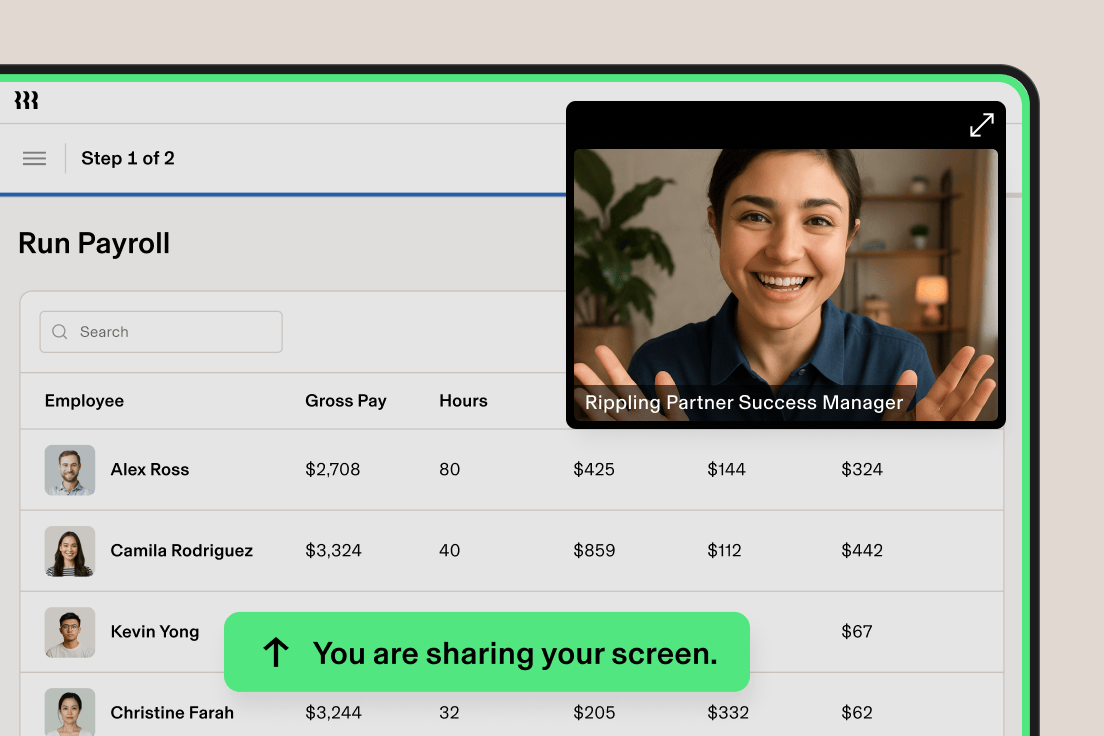Click the Rippling logo icon
Viewport: 1104px width, 736px height.
coord(26,100)
